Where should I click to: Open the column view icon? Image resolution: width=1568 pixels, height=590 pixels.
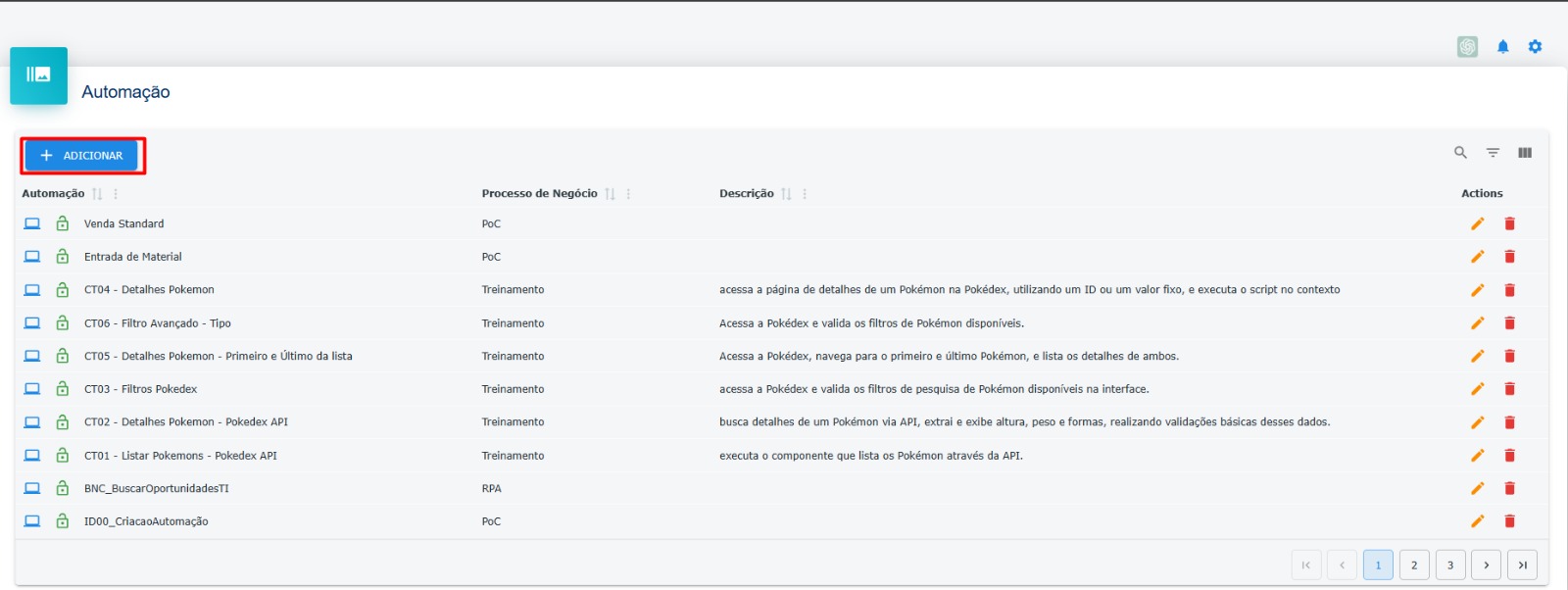click(x=1525, y=153)
